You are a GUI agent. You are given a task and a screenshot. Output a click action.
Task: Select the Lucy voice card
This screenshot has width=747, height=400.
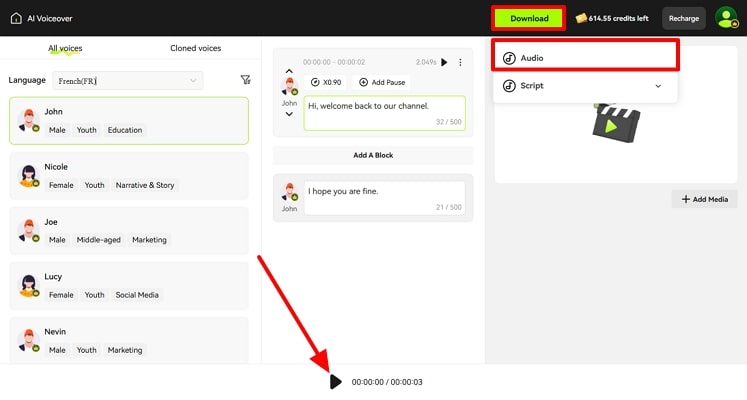[129, 285]
